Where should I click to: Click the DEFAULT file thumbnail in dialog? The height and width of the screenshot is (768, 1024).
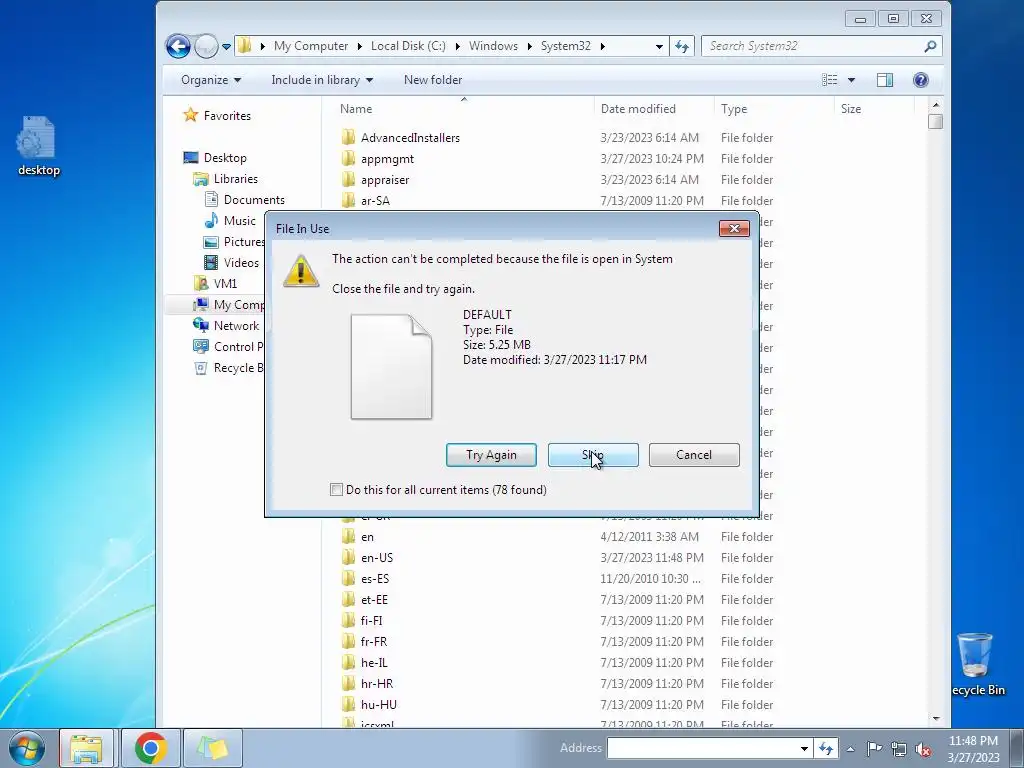tap(391, 366)
